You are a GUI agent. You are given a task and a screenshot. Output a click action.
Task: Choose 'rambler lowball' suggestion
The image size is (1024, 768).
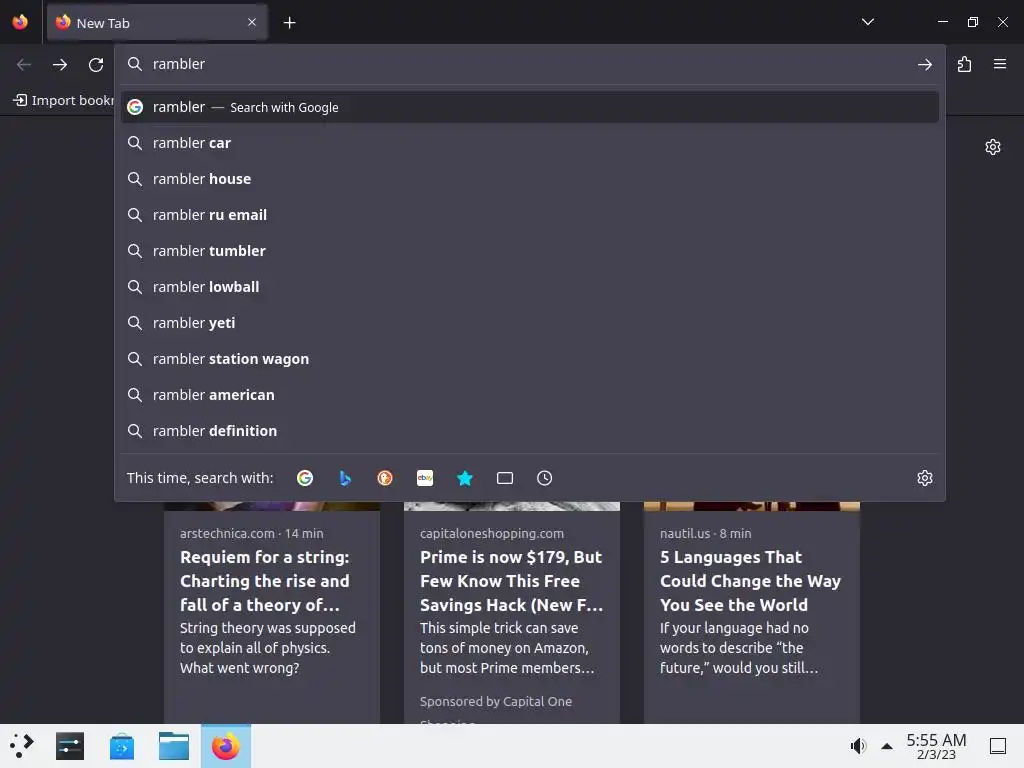point(530,287)
